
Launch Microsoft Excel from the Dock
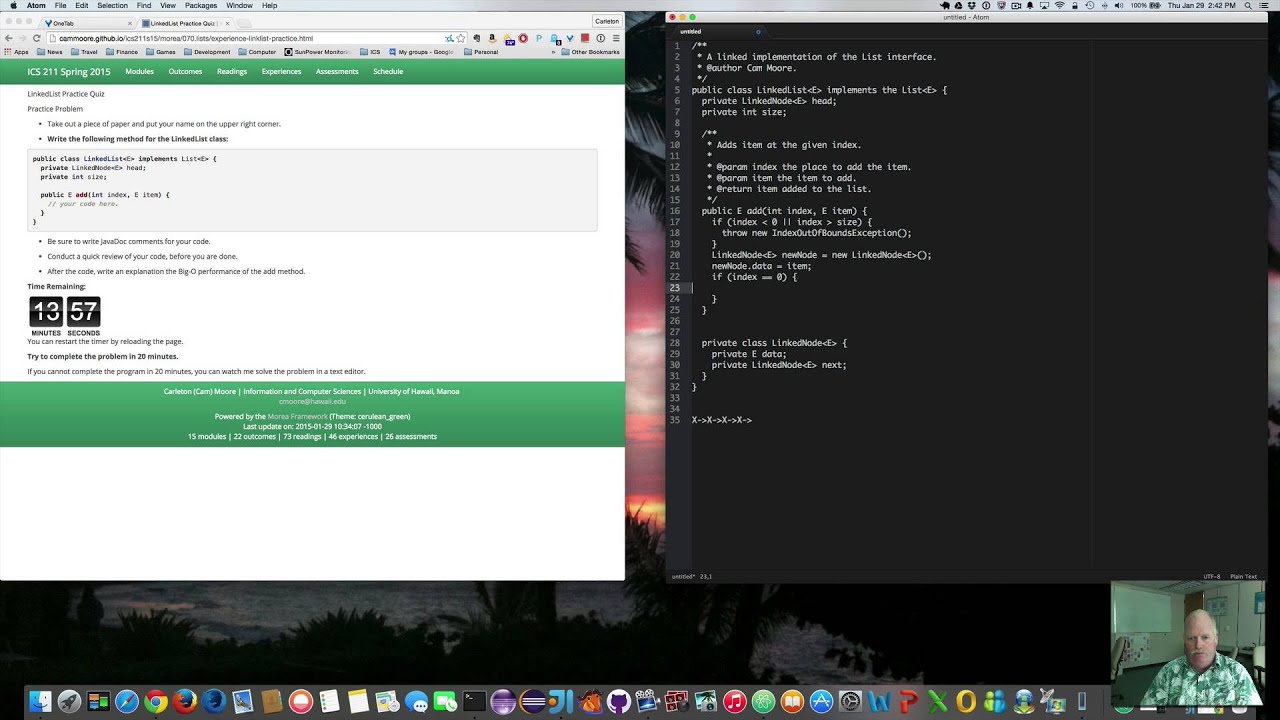click(x=937, y=702)
